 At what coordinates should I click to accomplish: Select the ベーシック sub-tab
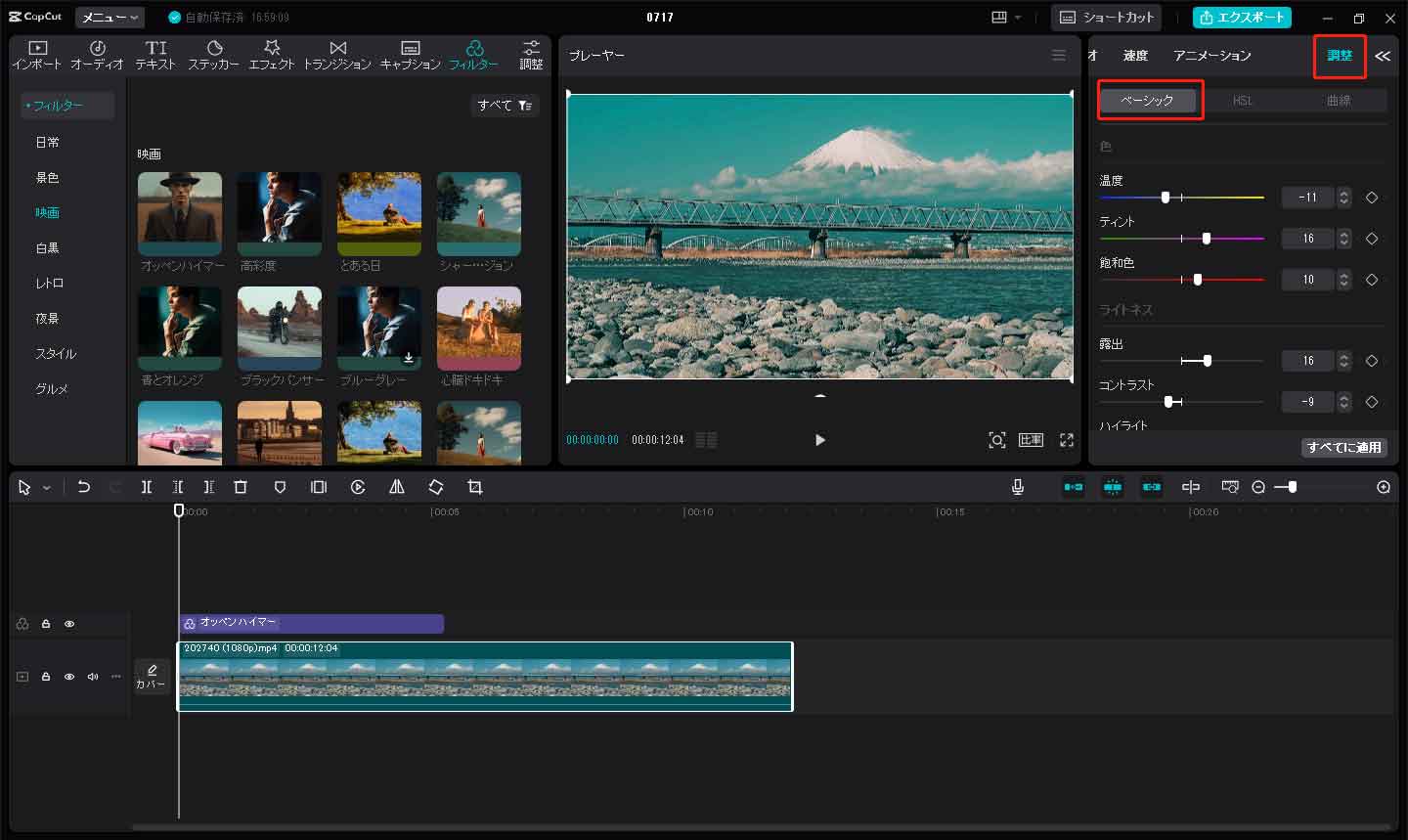[1147, 101]
